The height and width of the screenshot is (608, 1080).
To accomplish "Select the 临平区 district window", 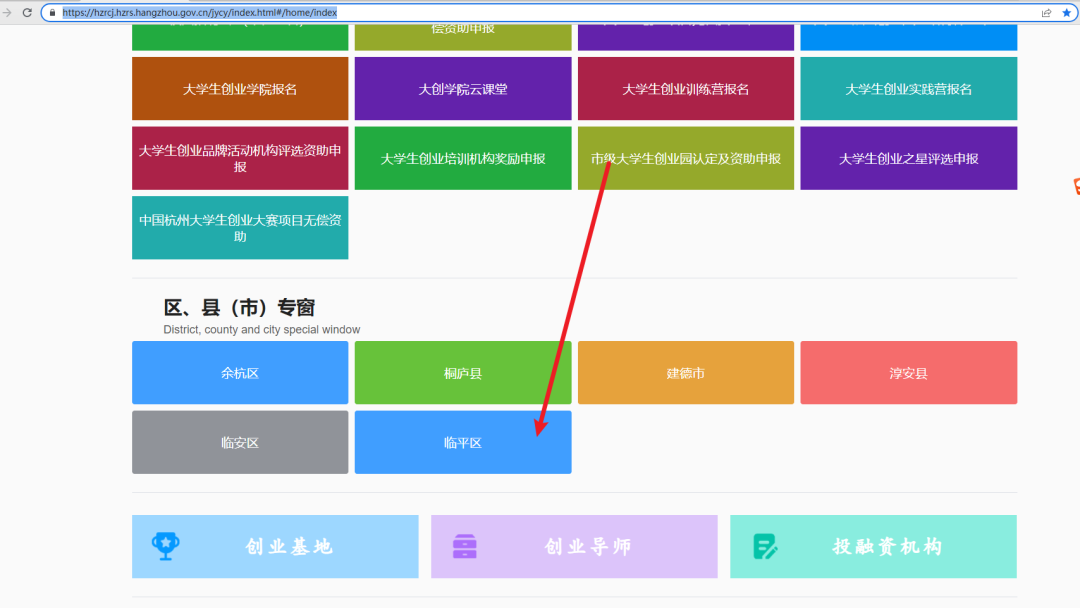I will click(463, 442).
